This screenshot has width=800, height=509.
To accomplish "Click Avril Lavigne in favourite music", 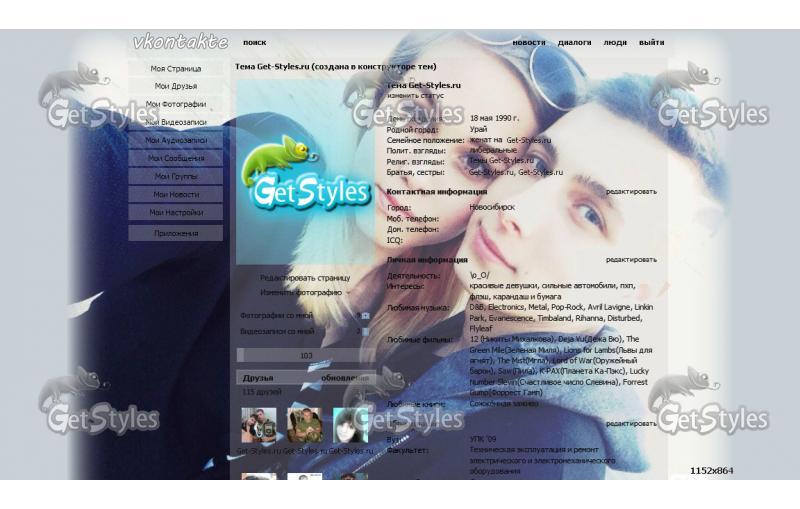I will [609, 307].
